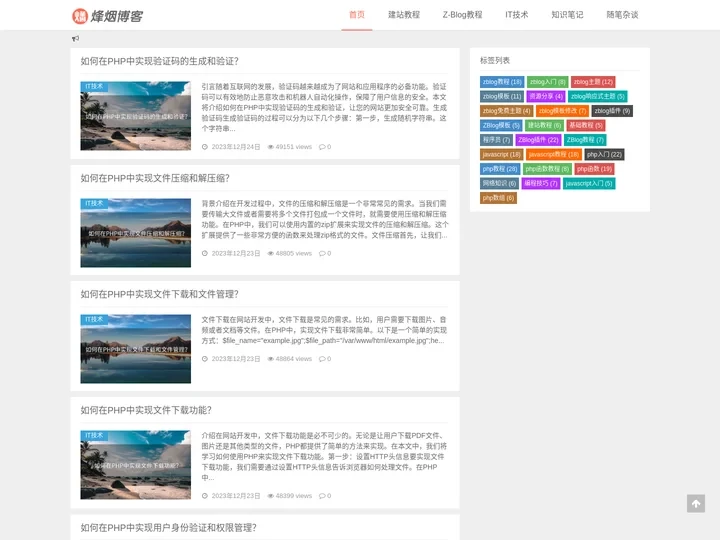
Task: Click IT技术 badge on 文件压缩 post thumbnail
Action: (x=94, y=203)
